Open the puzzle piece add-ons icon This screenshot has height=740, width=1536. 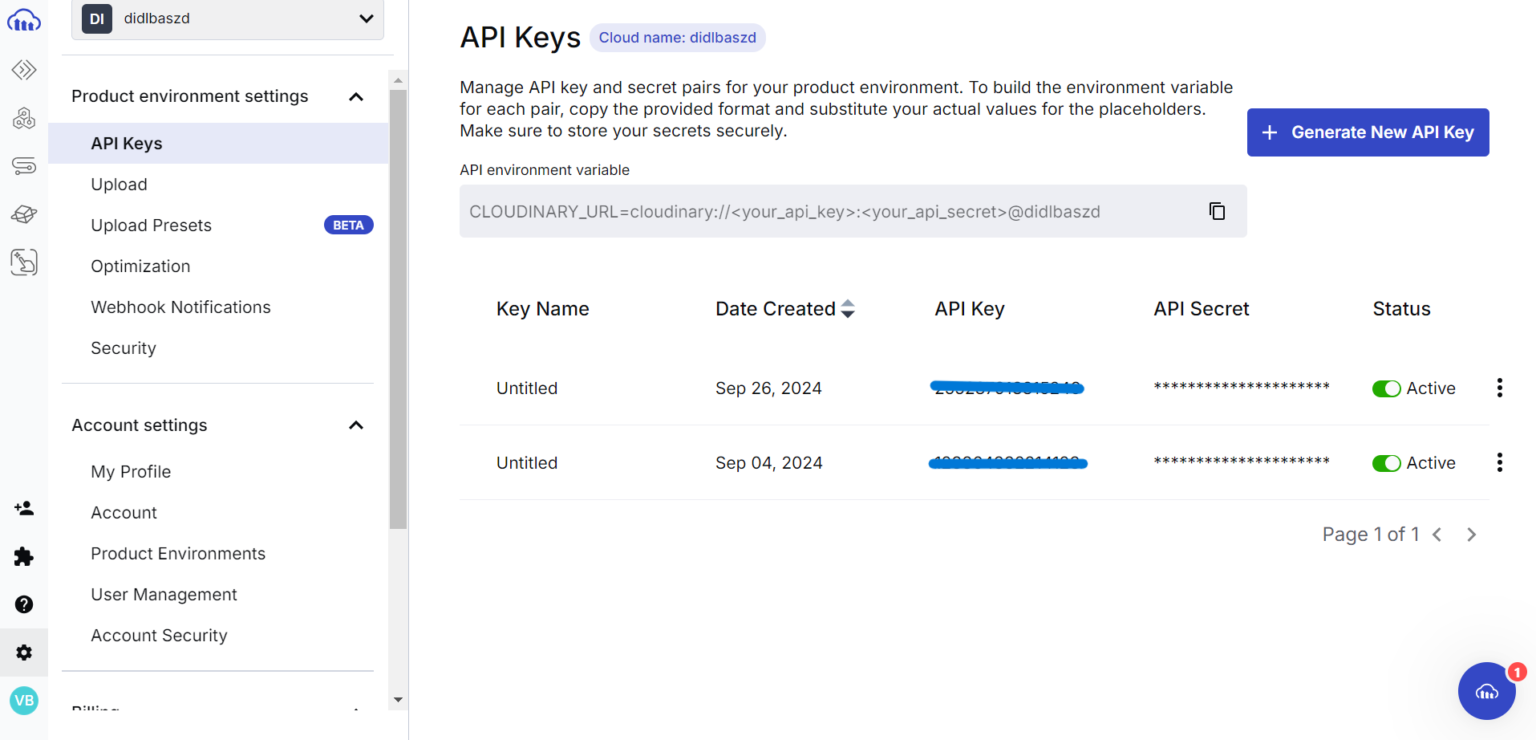pos(24,556)
